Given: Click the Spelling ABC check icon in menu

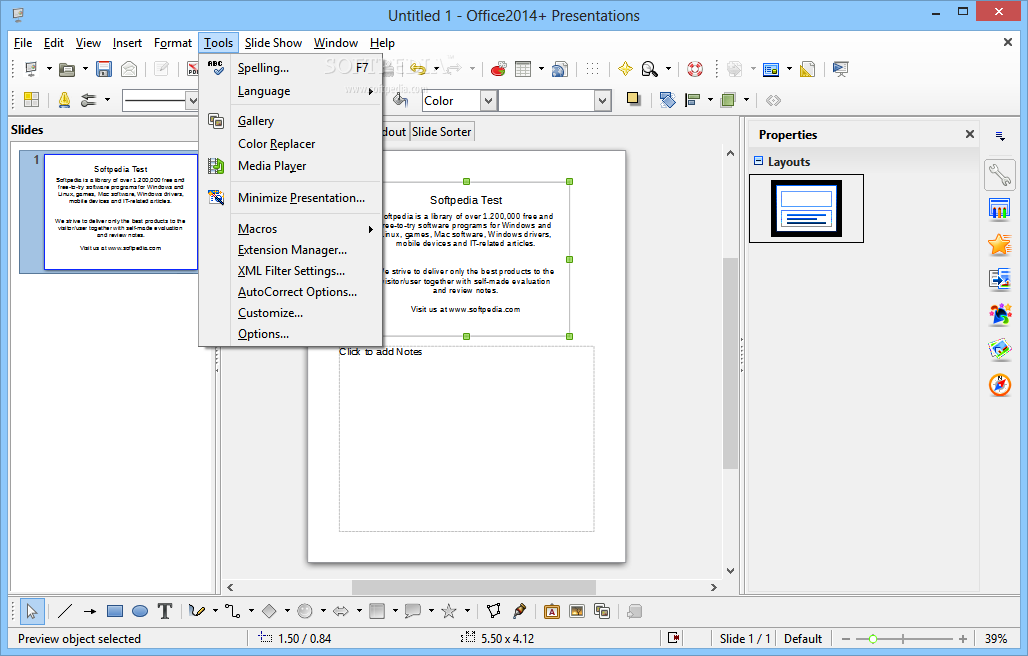Looking at the screenshot, I should pyautogui.click(x=216, y=68).
